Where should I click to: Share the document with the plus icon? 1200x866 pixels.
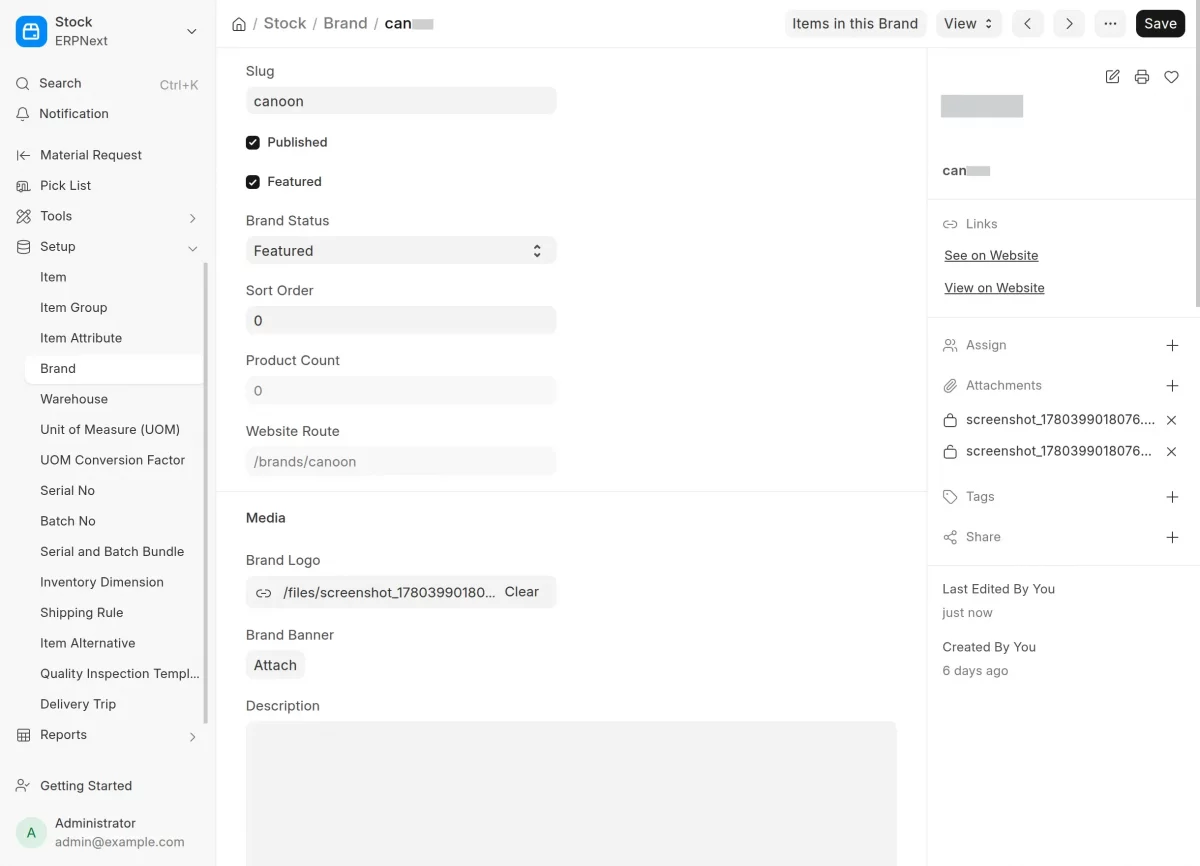pyautogui.click(x=1172, y=538)
